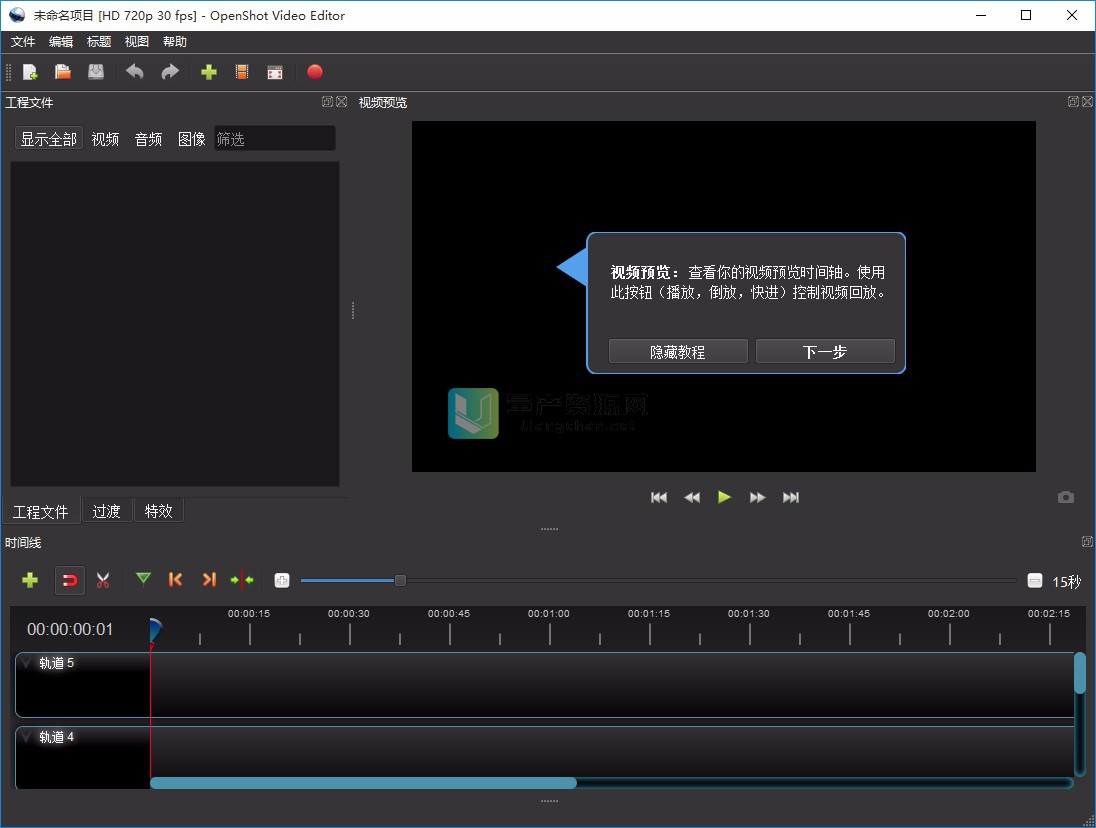Click the timeline vertical scrollbar
This screenshot has height=828, width=1096.
coord(1080,673)
